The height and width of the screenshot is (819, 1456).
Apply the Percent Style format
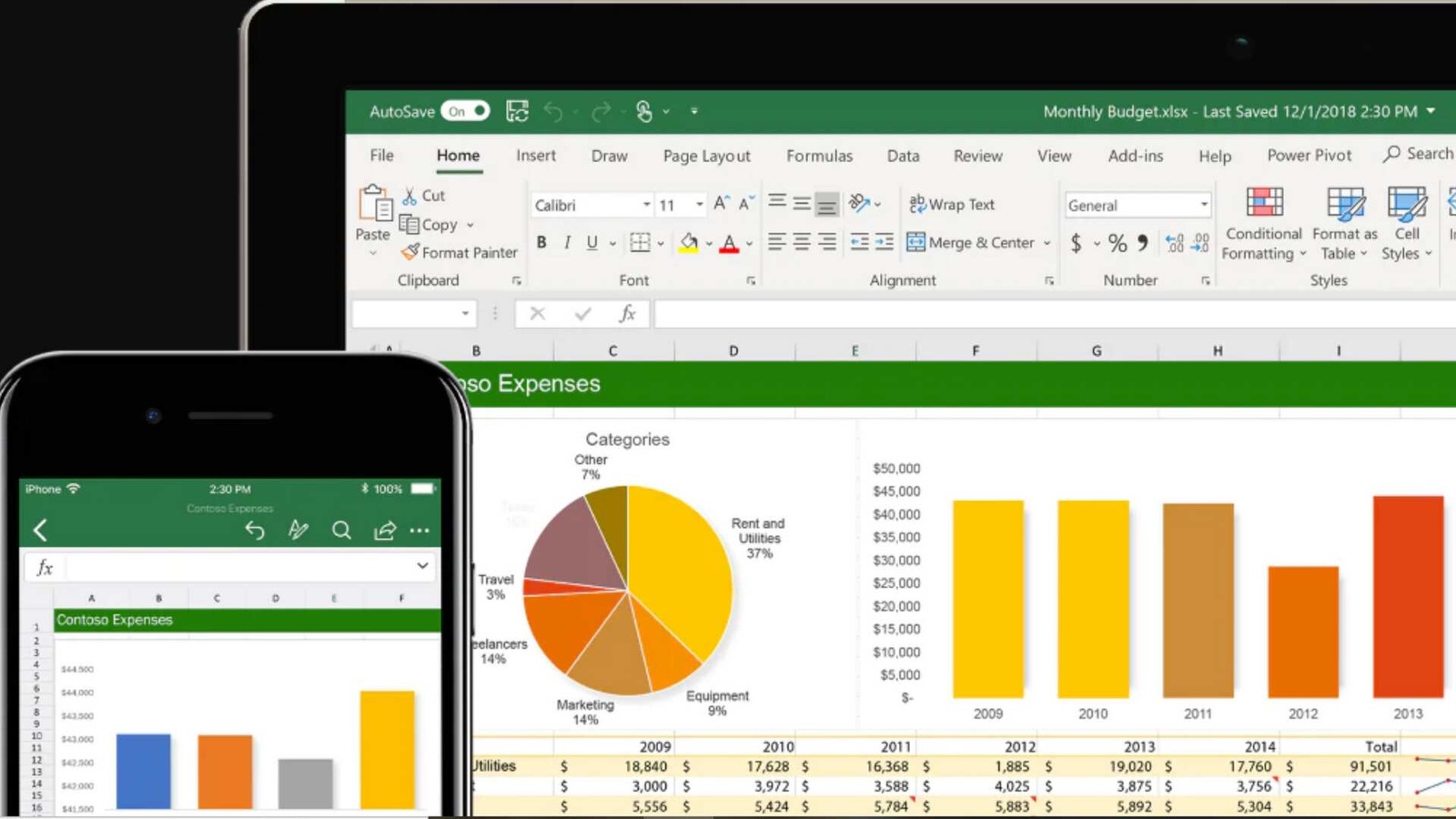click(x=1117, y=243)
